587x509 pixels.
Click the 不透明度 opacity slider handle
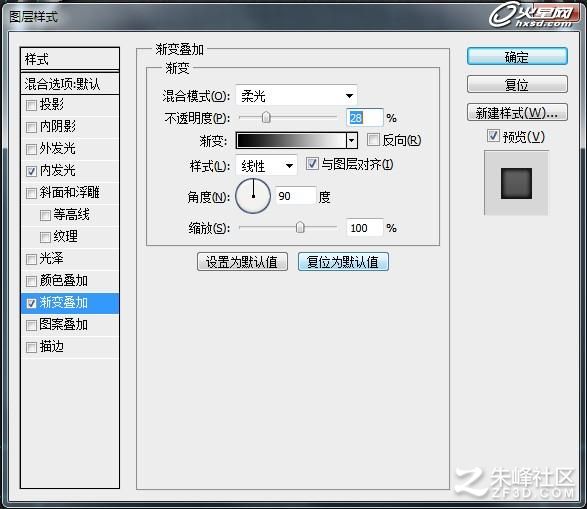pos(266,118)
